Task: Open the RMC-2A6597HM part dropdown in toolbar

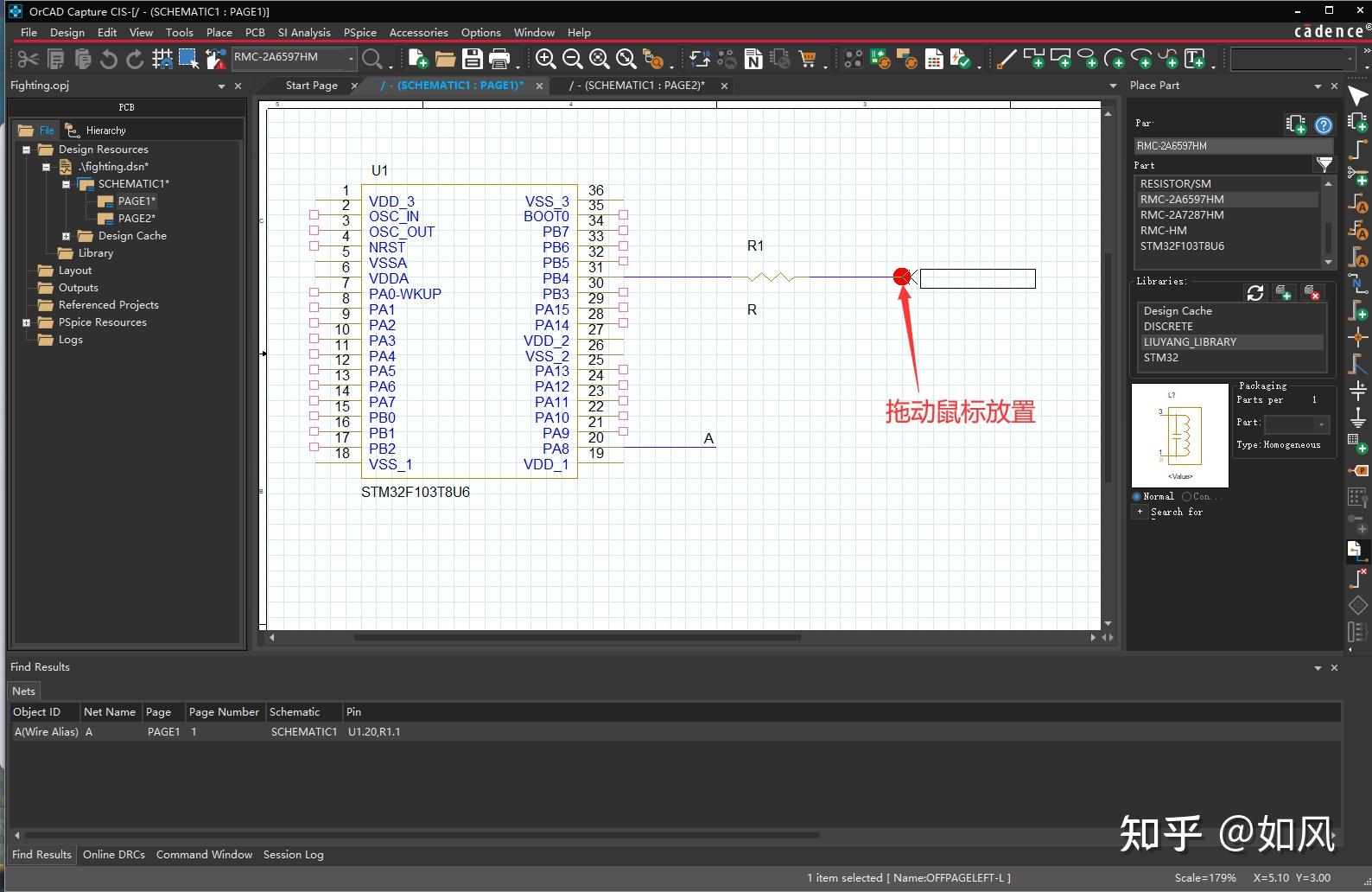Action: click(x=351, y=58)
